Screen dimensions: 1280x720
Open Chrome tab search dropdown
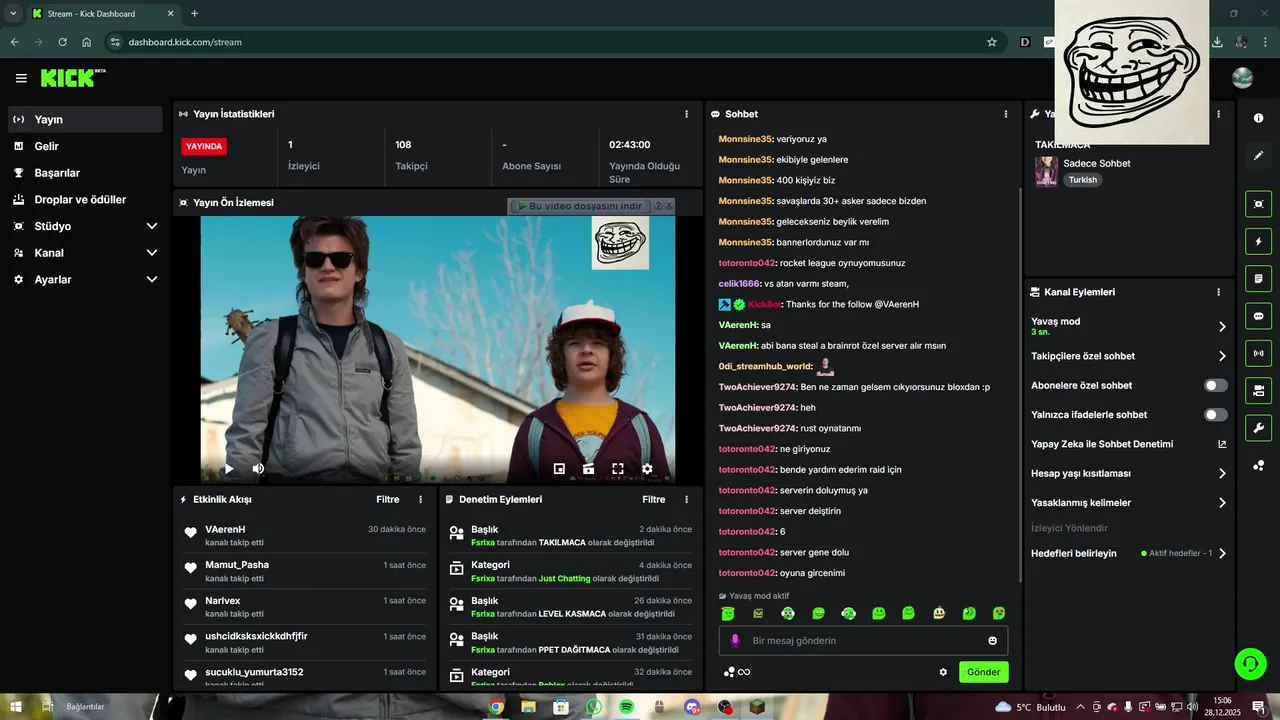[13, 13]
